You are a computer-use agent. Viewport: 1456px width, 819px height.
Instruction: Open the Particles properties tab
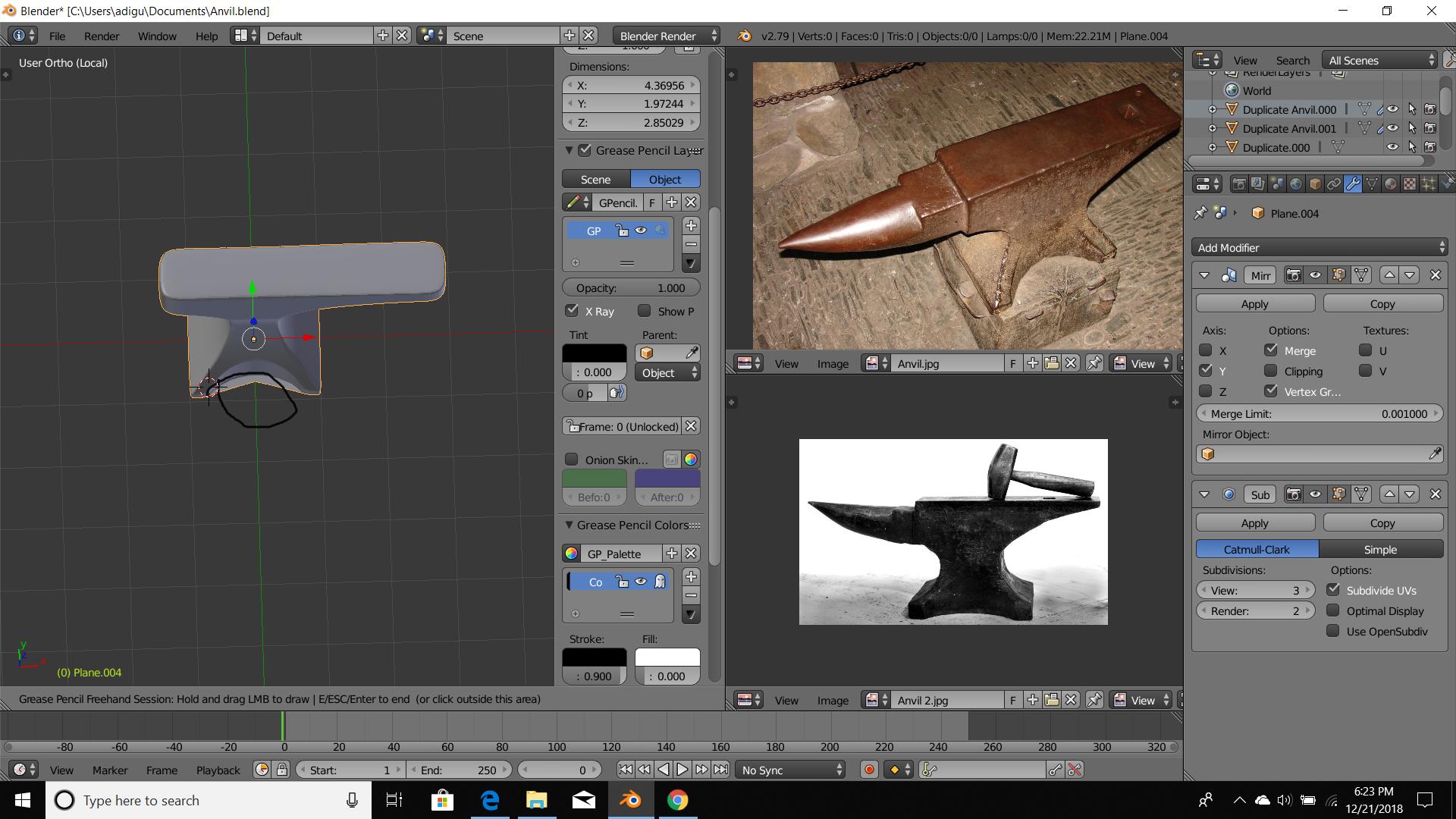click(x=1429, y=184)
